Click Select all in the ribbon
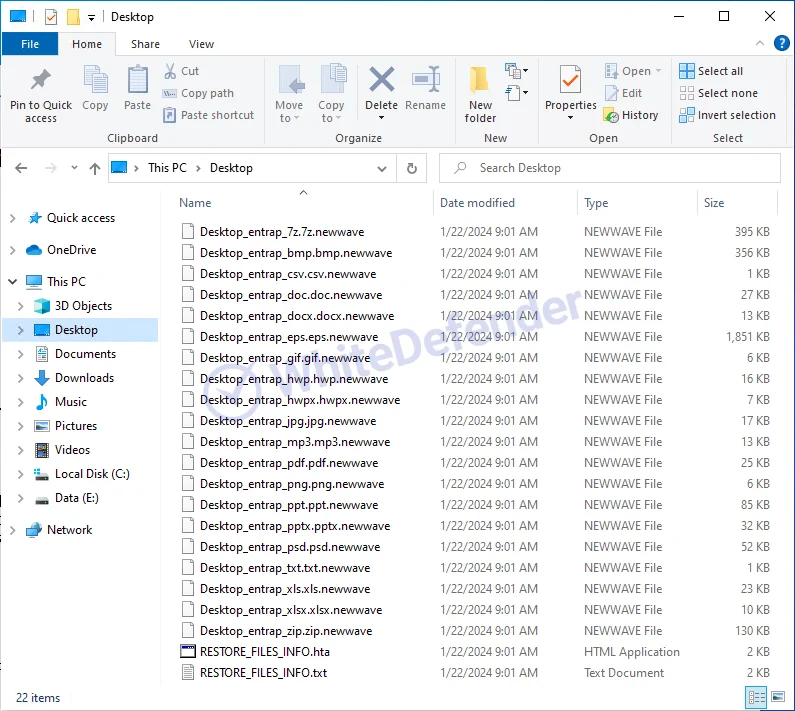 click(x=711, y=71)
